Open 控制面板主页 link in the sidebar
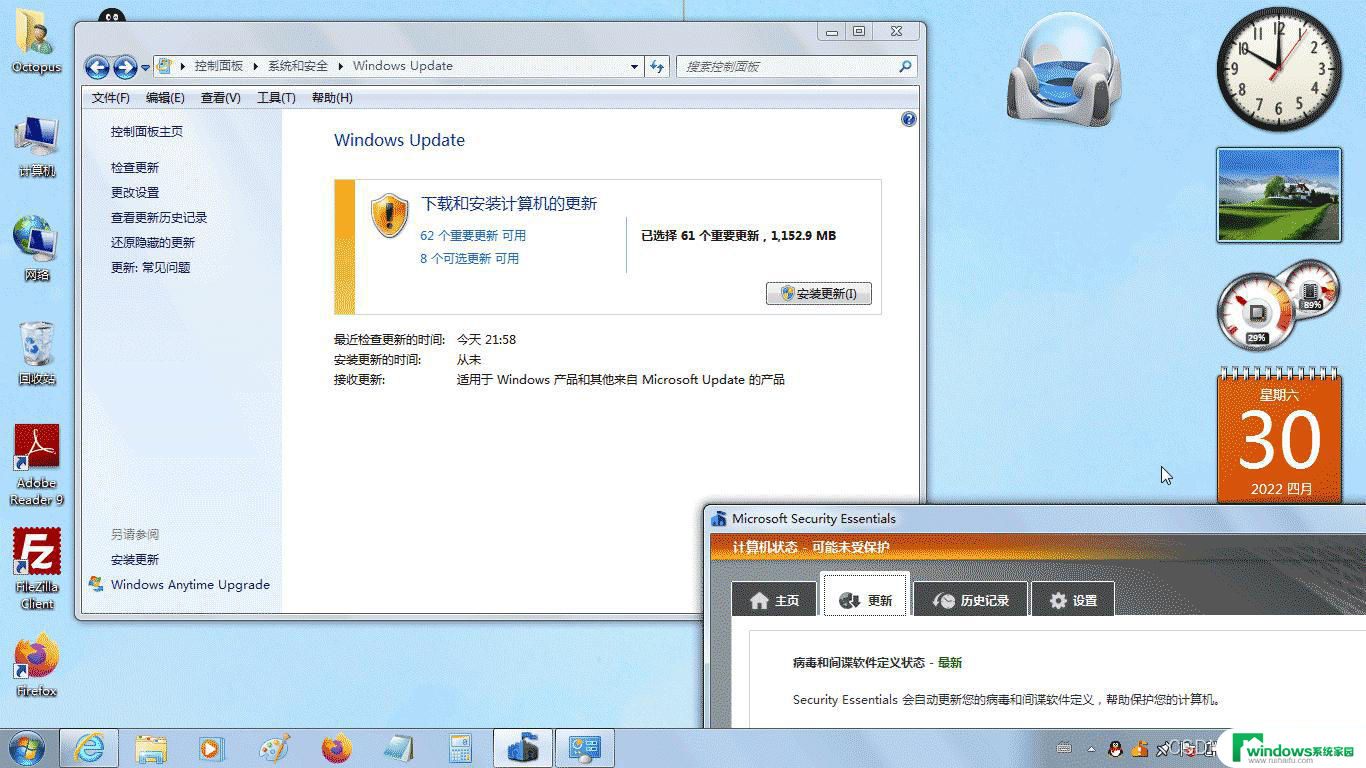The height and width of the screenshot is (768, 1366). 146,132
